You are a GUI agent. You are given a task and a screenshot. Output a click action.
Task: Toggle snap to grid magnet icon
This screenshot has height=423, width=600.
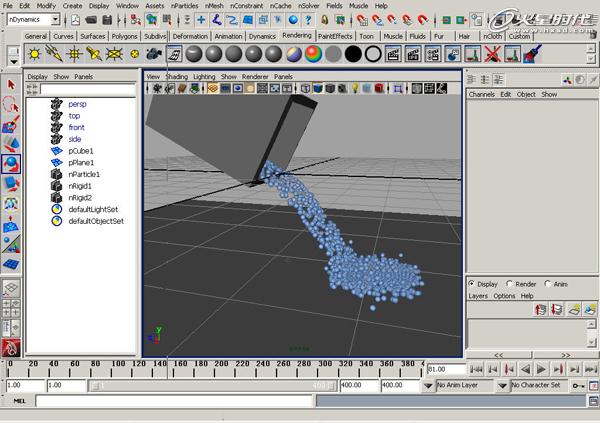pos(362,20)
